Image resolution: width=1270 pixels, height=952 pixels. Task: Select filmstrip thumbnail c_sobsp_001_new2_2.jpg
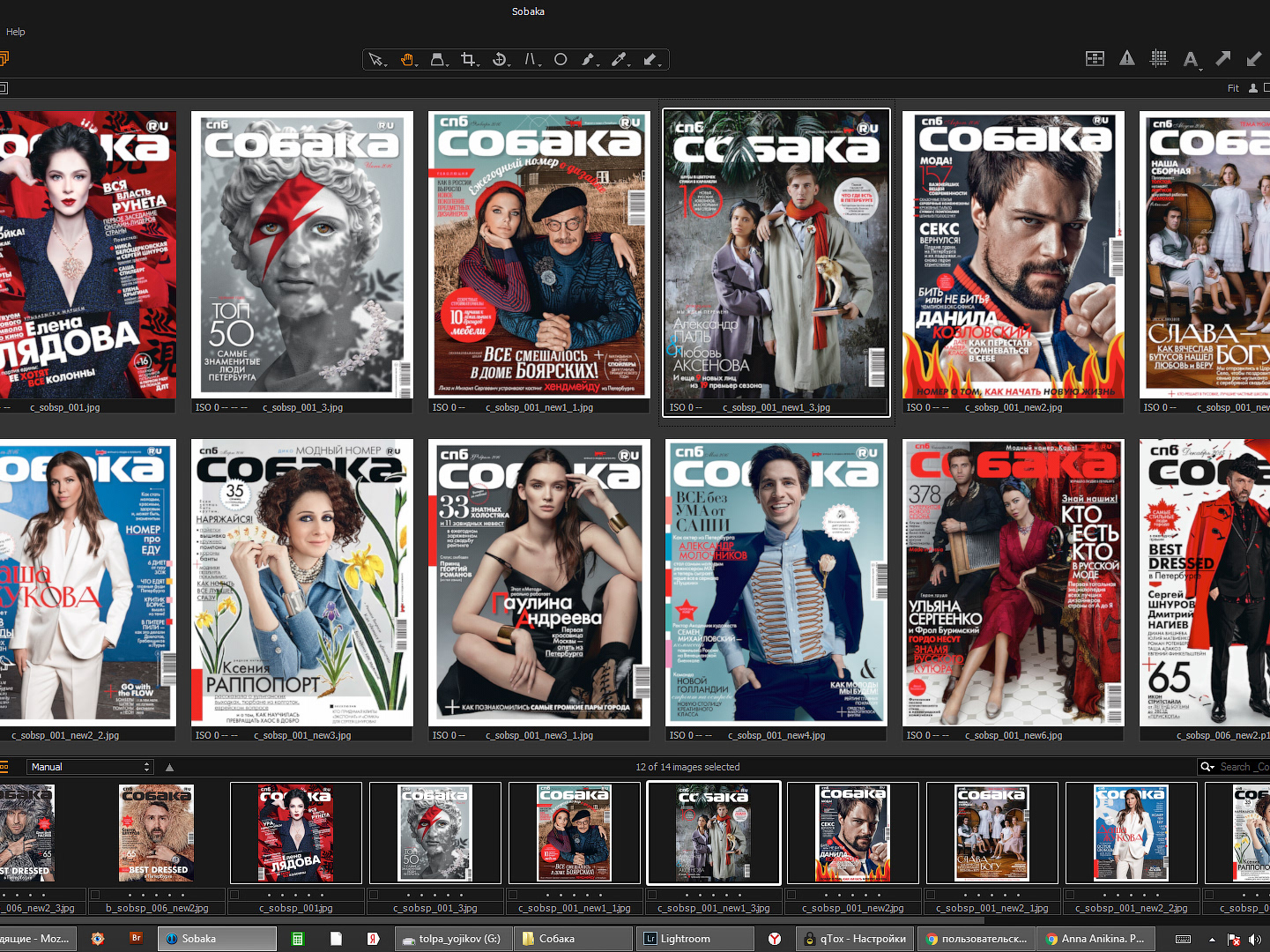1132,833
